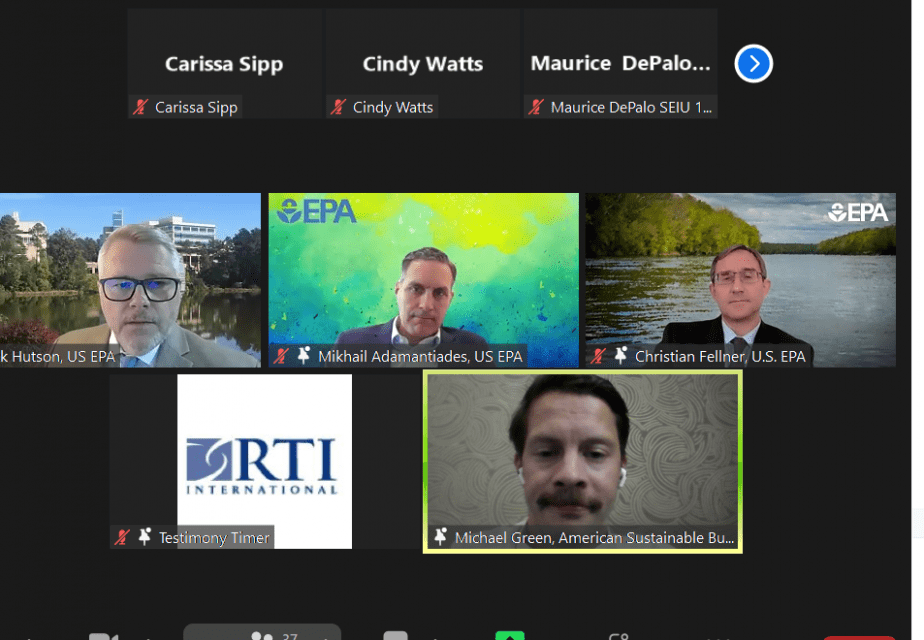Select the Cindy Watts participant tile
924x640 pixels.
(x=422, y=63)
